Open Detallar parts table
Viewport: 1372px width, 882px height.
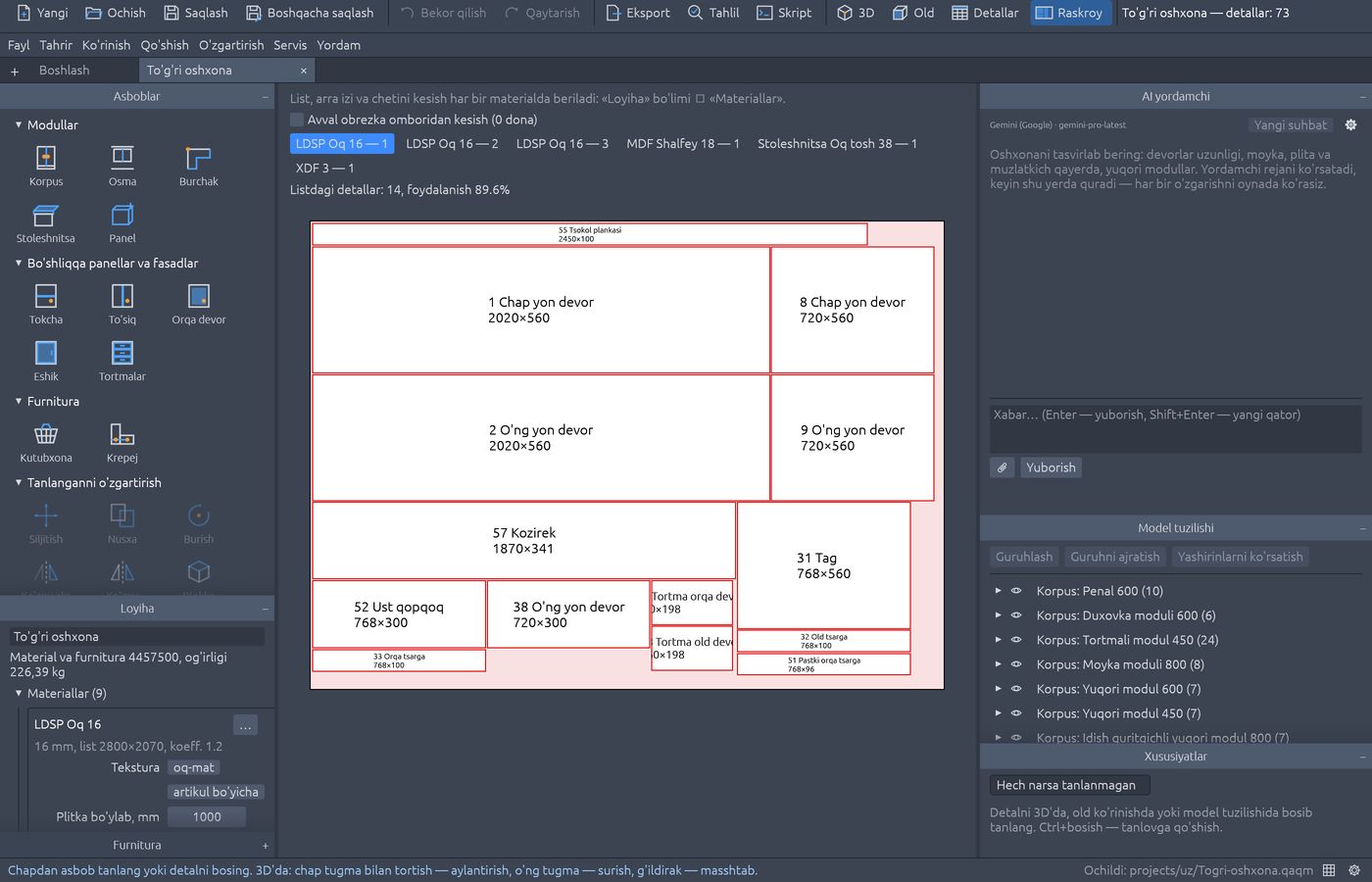point(985,13)
